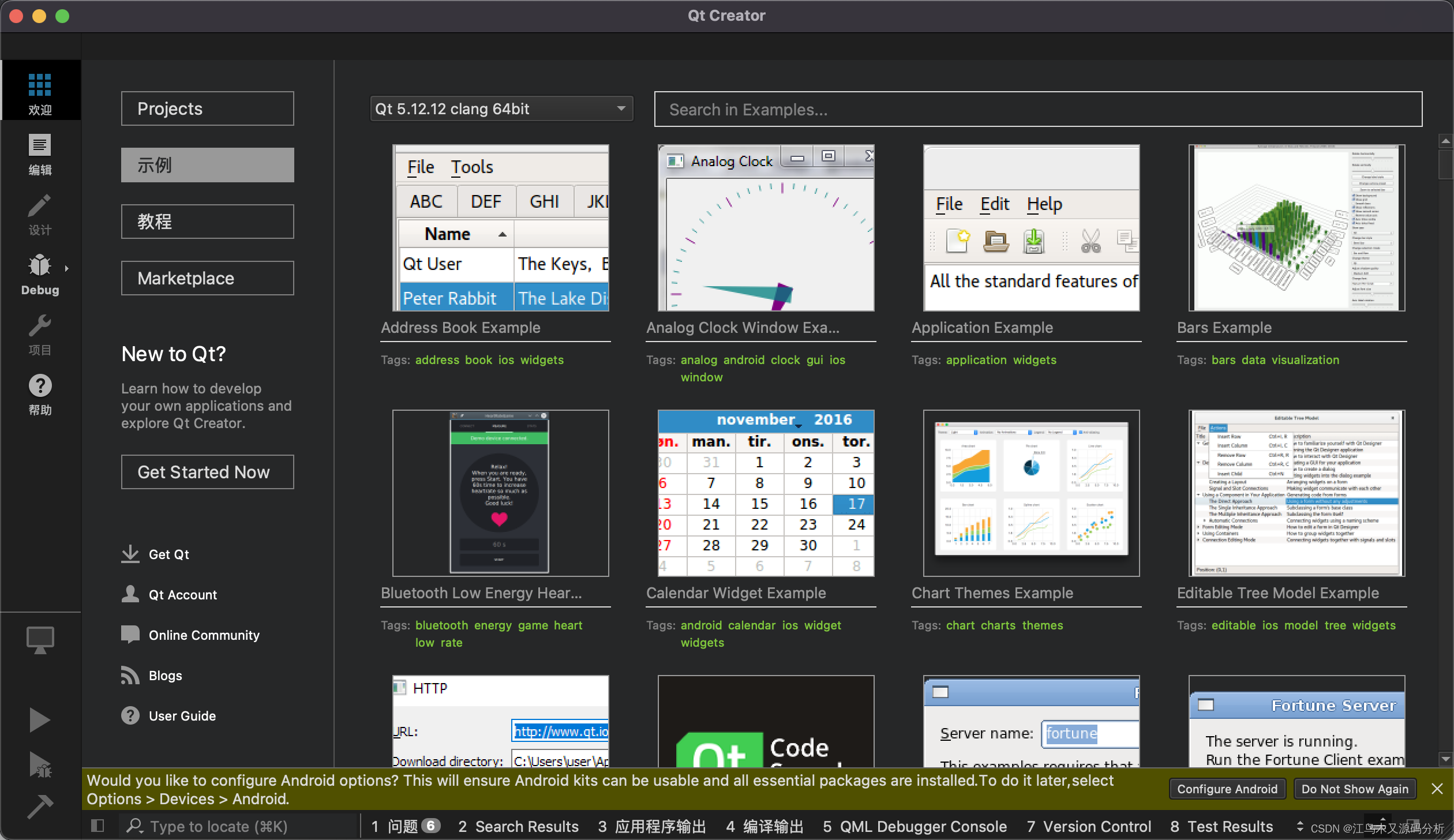This screenshot has height=840, width=1454.
Task: Filter by the 'application' tag
Action: tap(976, 360)
